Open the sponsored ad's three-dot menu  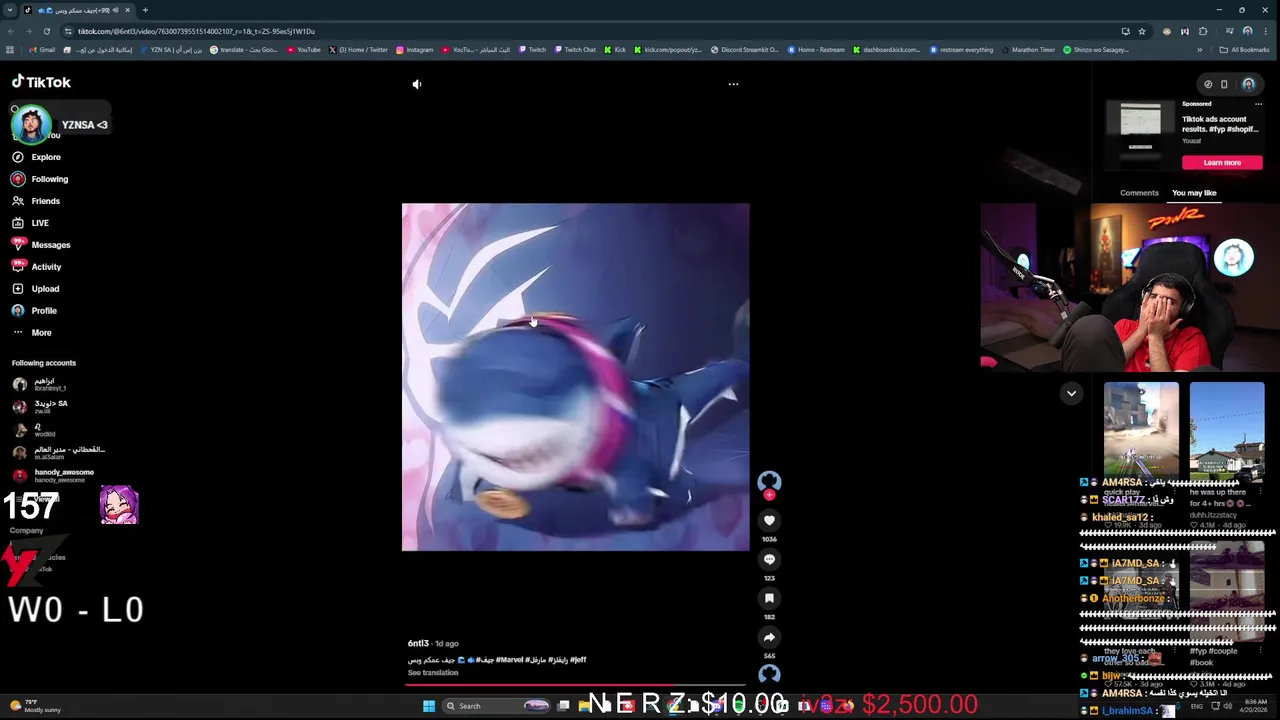click(1258, 104)
